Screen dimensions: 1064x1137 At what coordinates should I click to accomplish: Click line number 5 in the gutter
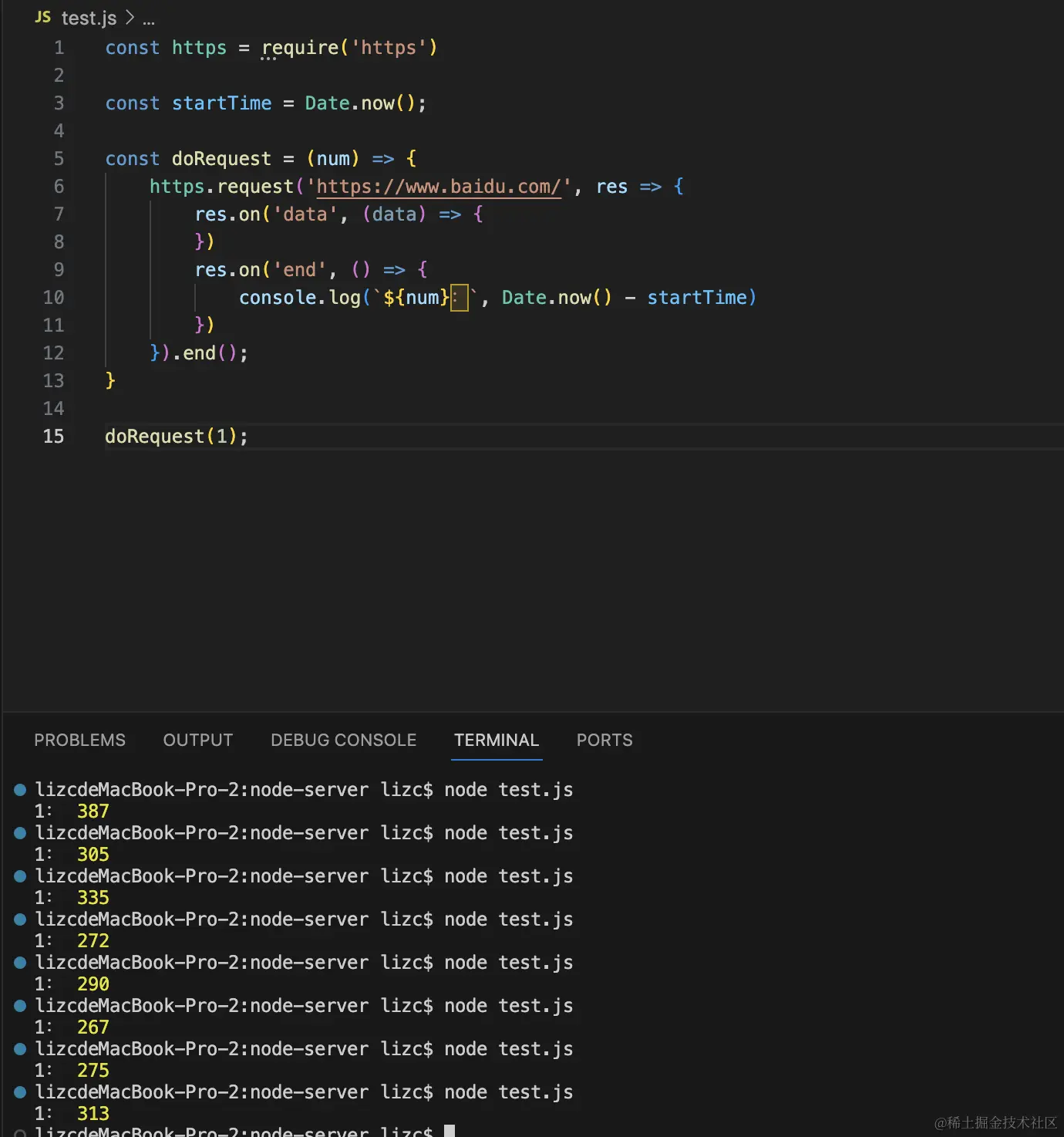pyautogui.click(x=59, y=159)
